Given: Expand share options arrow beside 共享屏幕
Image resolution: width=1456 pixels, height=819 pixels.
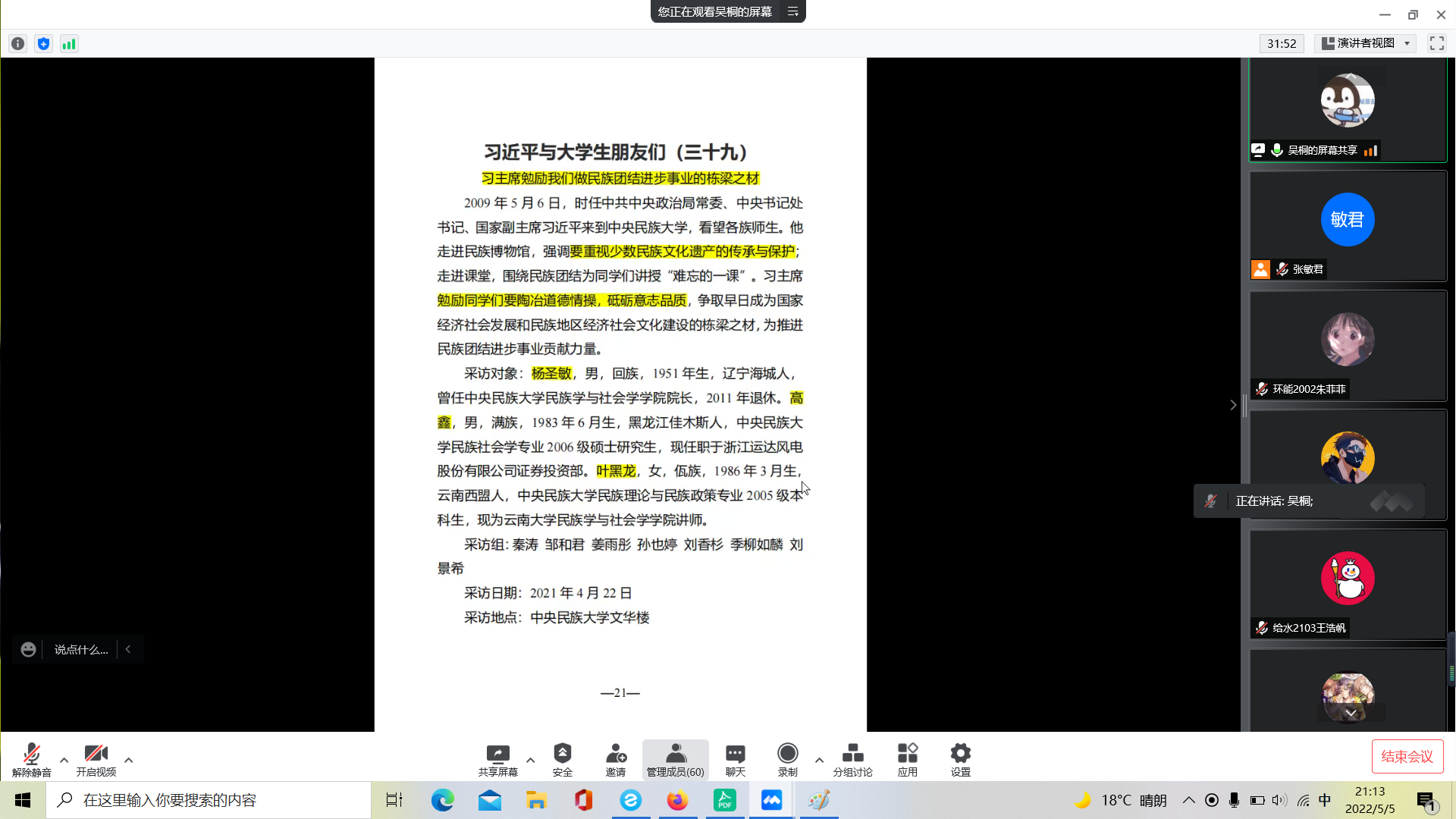Looking at the screenshot, I should pos(530,760).
